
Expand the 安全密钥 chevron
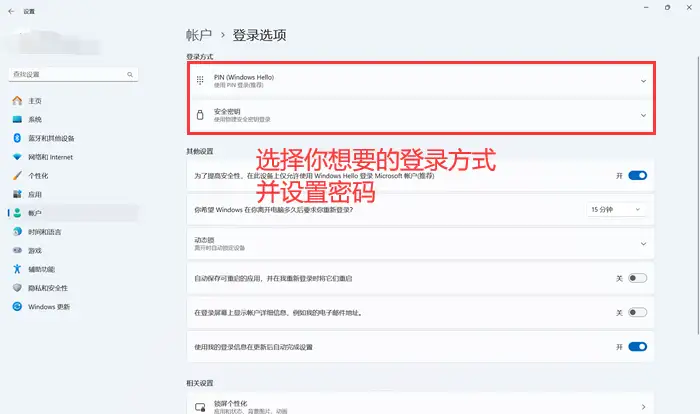coord(643,115)
